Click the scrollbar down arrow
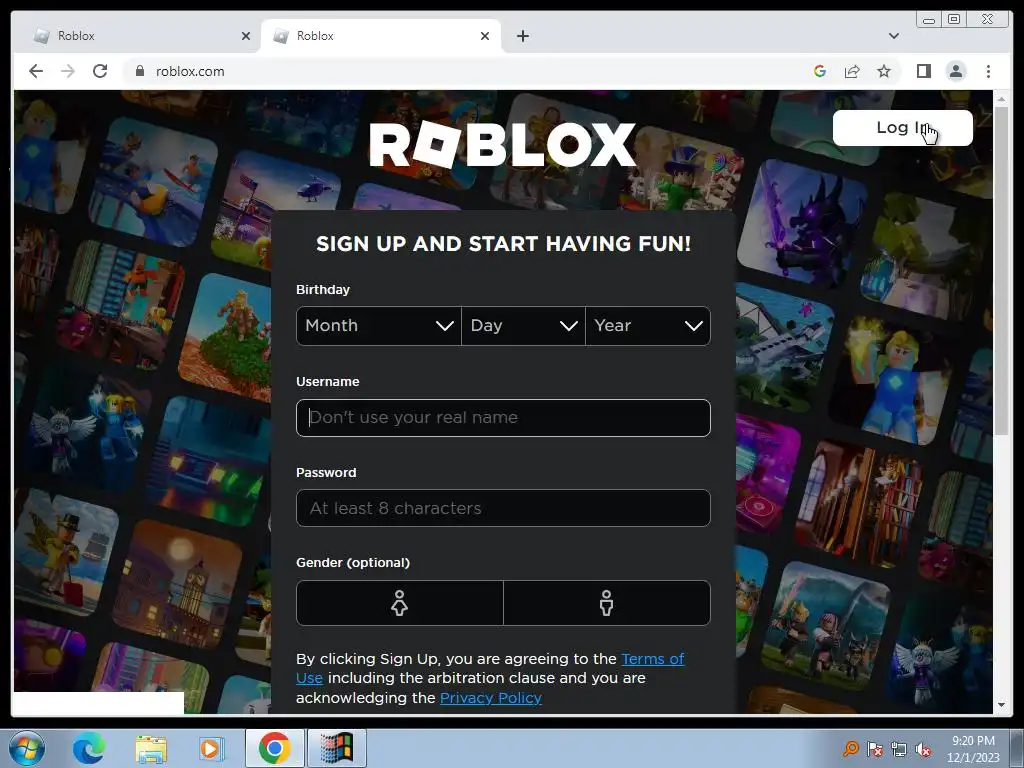Screen dimensions: 1024x768 [x=1001, y=705]
